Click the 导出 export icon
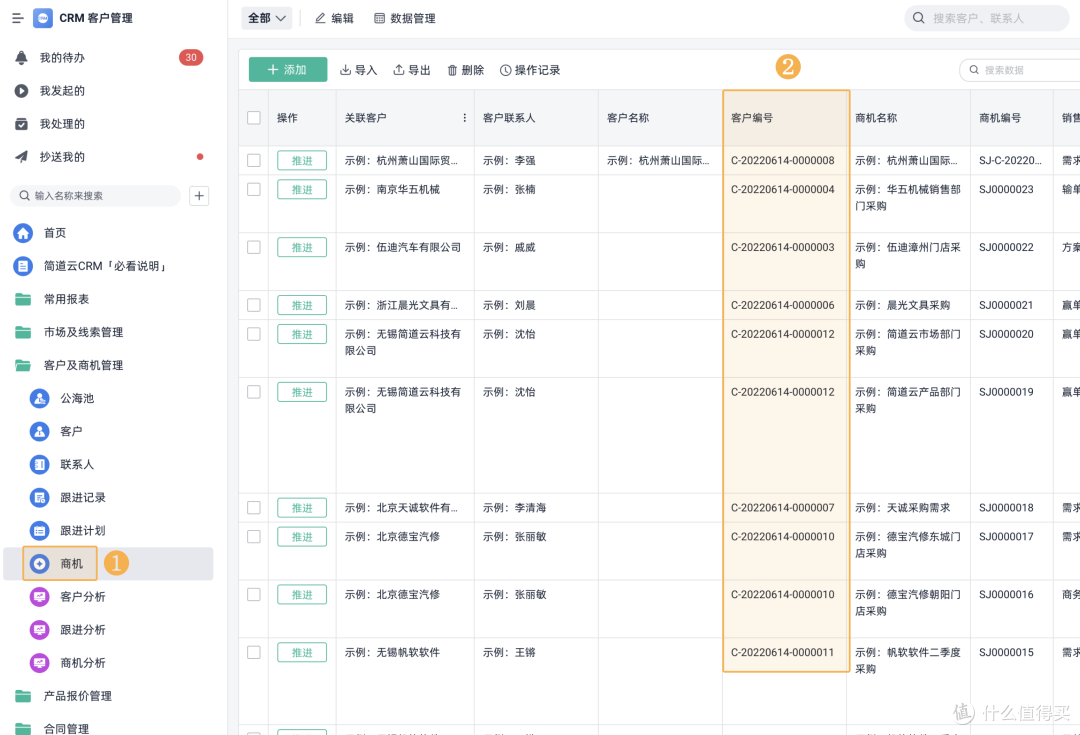This screenshot has width=1080, height=735. click(398, 70)
